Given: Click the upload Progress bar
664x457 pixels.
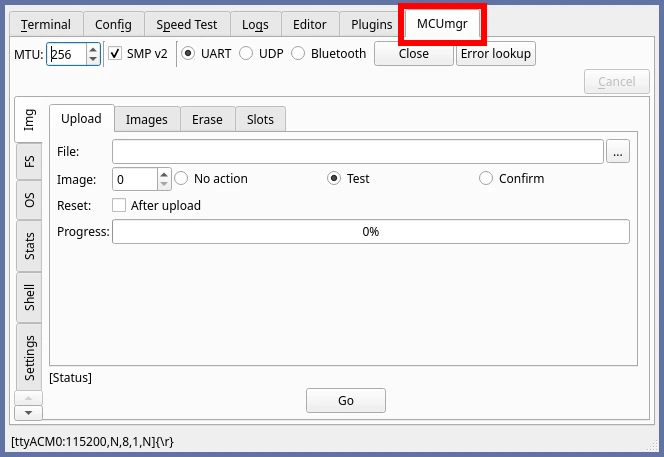Looking at the screenshot, I should coord(371,231).
